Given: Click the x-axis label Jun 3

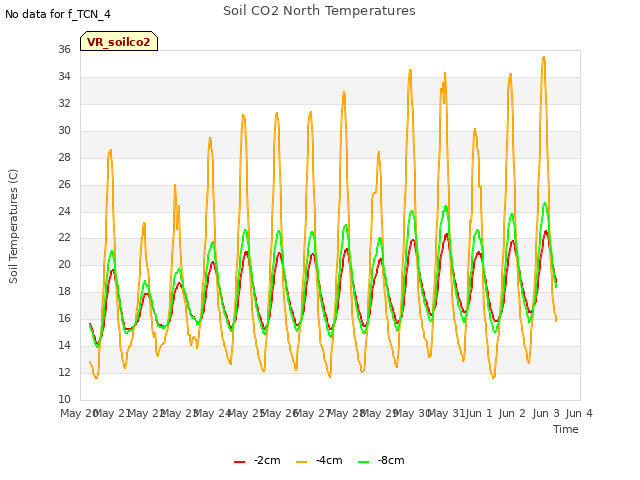Looking at the screenshot, I should tap(546, 413).
